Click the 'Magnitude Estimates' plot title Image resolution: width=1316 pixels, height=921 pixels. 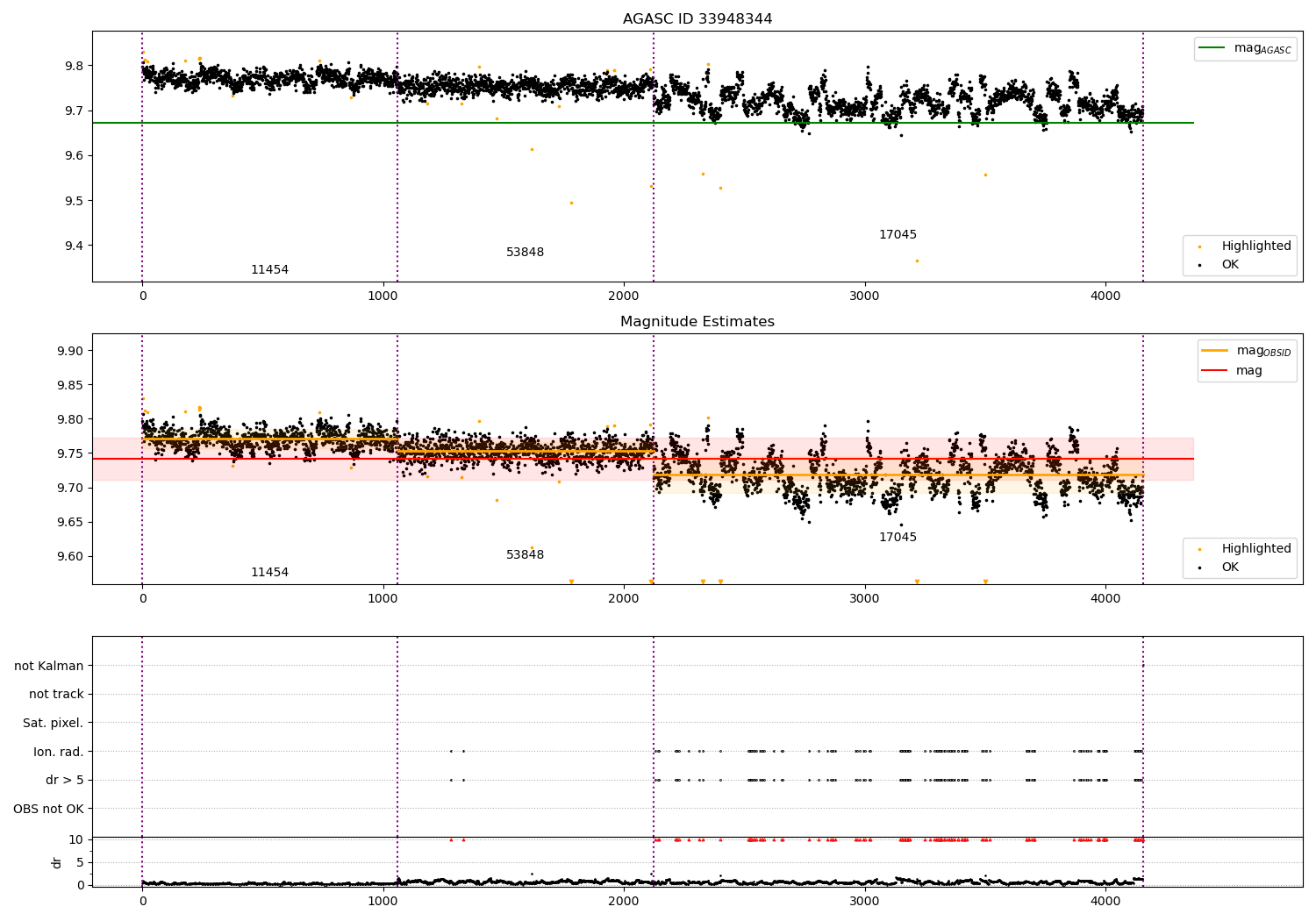[697, 322]
